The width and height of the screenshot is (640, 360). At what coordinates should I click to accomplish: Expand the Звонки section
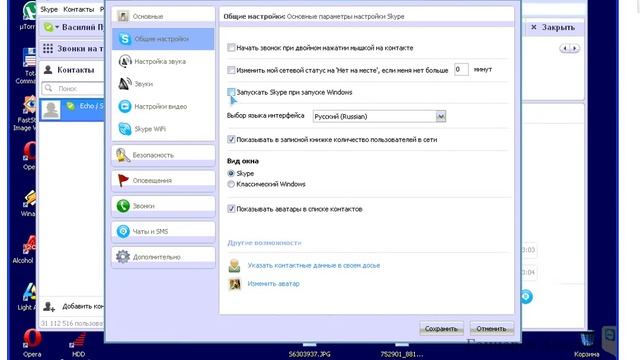click(x=163, y=206)
